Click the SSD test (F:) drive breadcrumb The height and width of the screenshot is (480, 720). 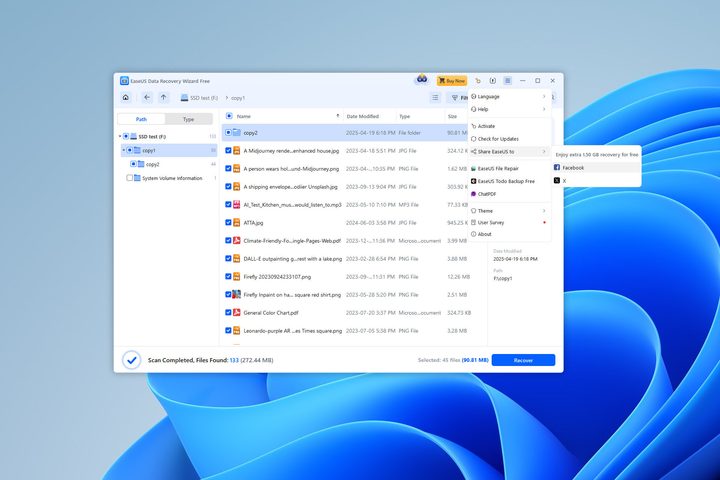coord(199,98)
